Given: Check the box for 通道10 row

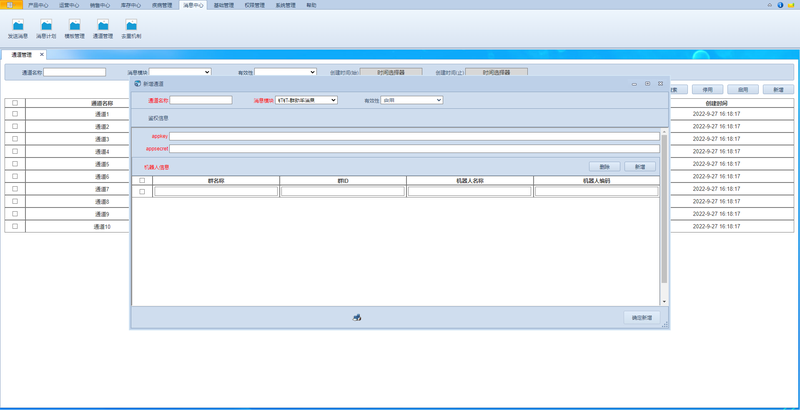Looking at the screenshot, I should click(x=15, y=226).
